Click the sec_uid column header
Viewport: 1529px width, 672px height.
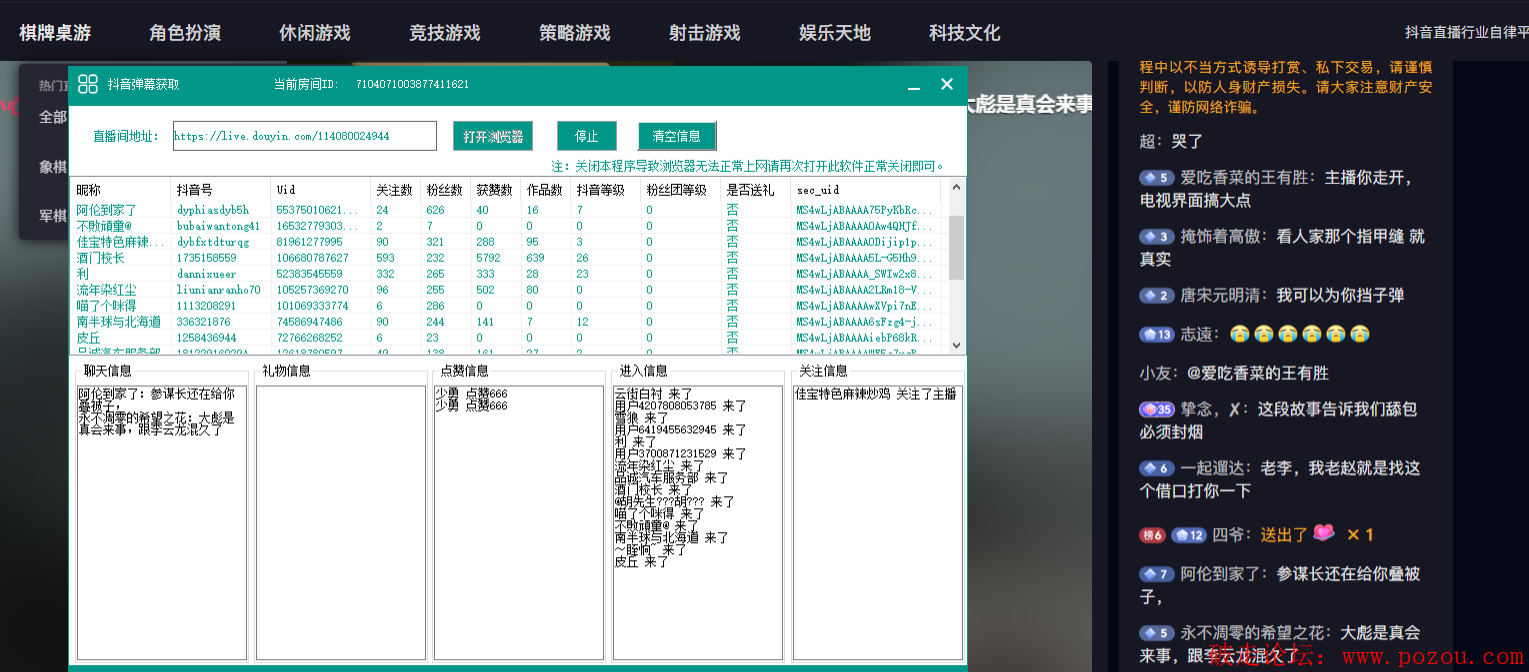(865, 190)
